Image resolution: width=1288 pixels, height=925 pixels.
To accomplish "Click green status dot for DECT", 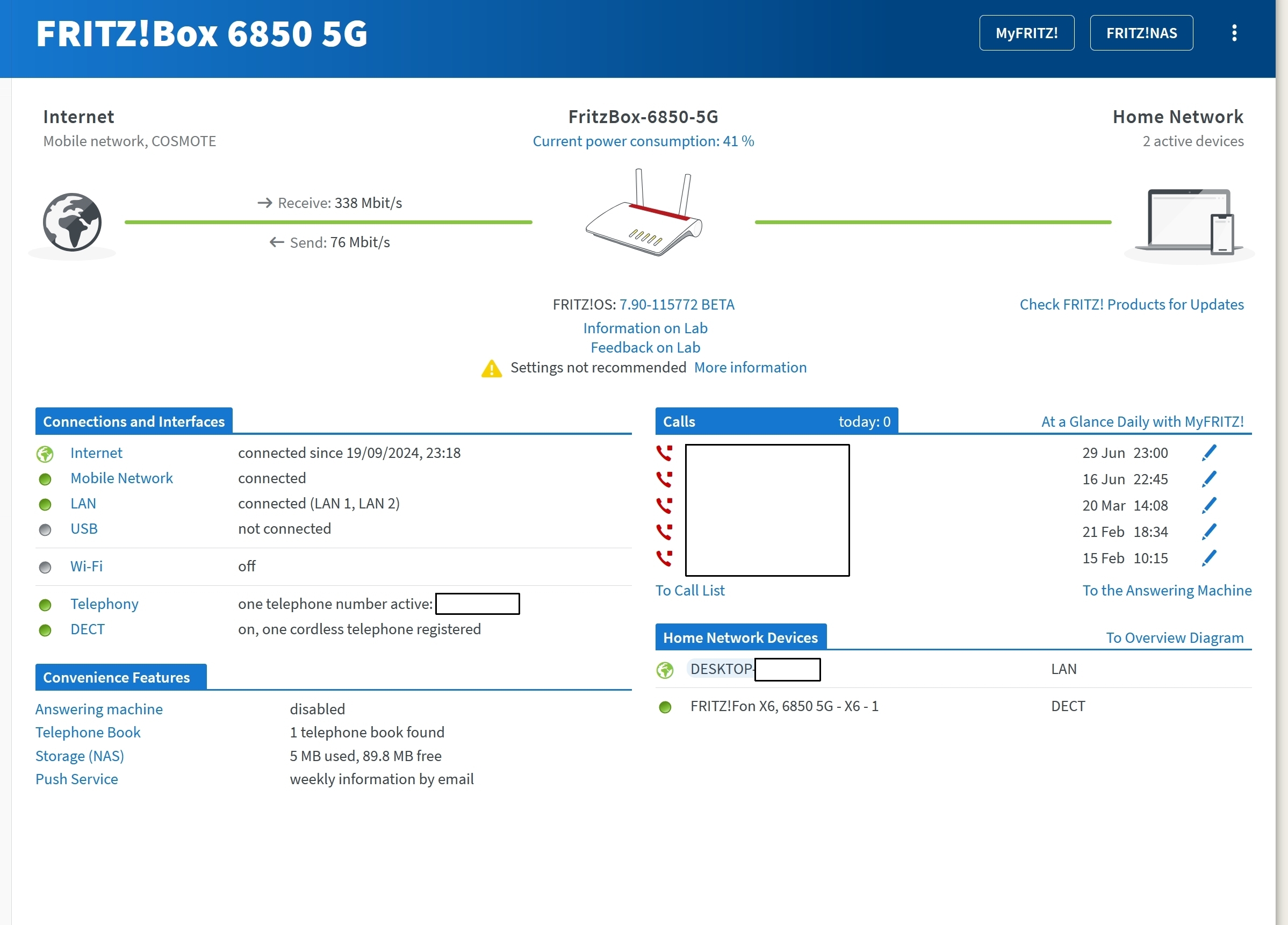I will click(x=45, y=630).
